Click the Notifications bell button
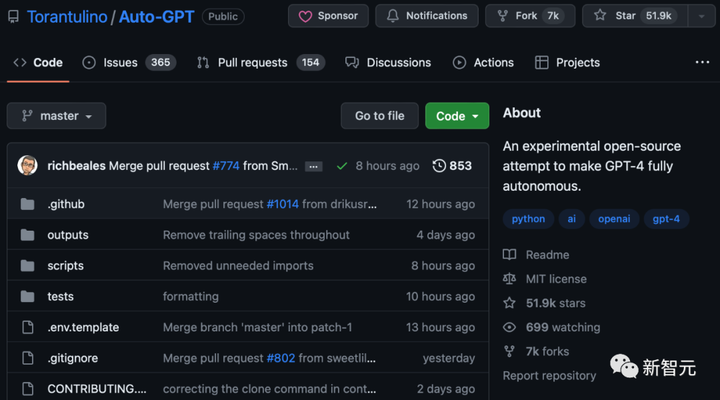This screenshot has height=400, width=720. [x=427, y=16]
